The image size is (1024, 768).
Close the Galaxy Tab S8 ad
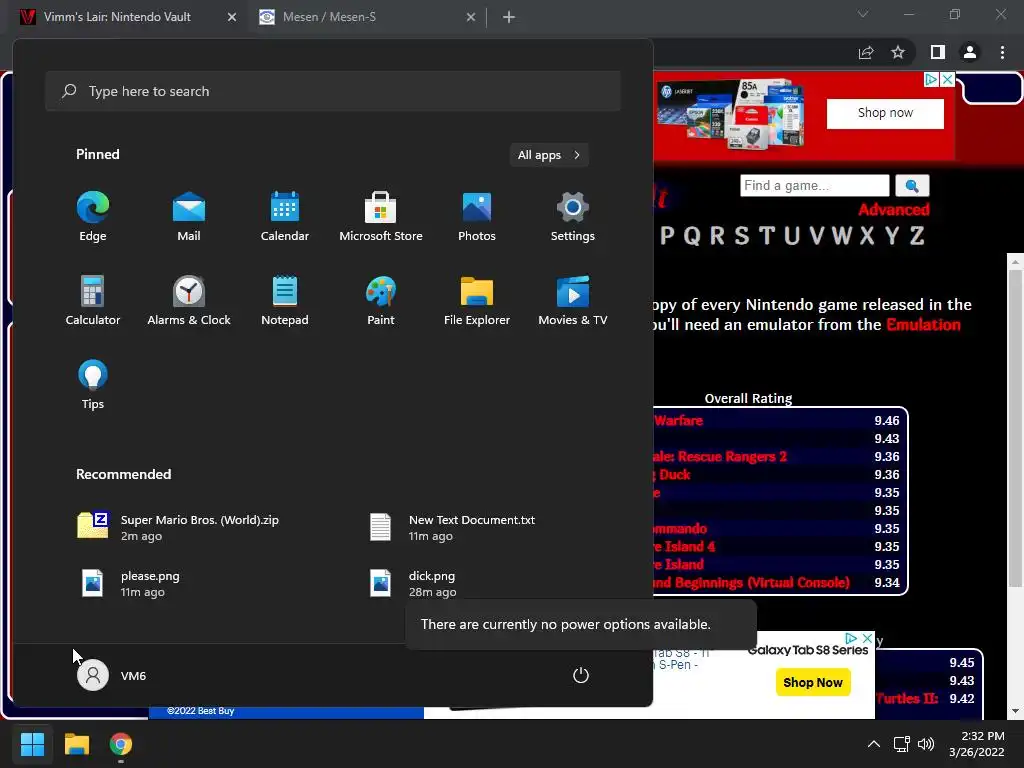[867, 638]
